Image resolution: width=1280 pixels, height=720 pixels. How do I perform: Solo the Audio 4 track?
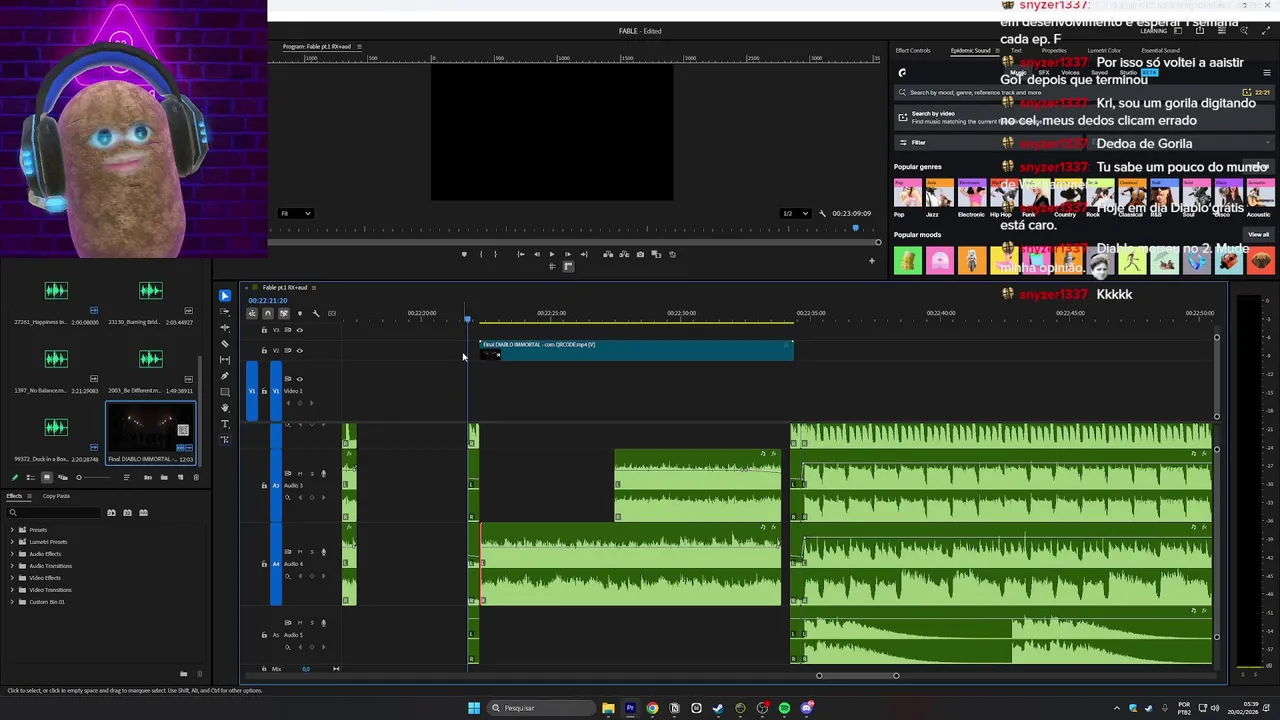point(311,551)
